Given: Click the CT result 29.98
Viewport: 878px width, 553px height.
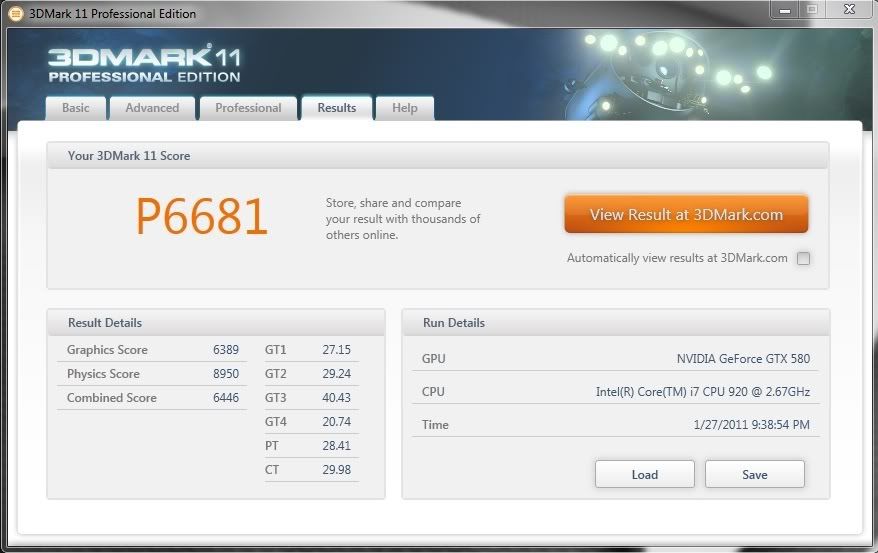Looking at the screenshot, I should [x=337, y=470].
